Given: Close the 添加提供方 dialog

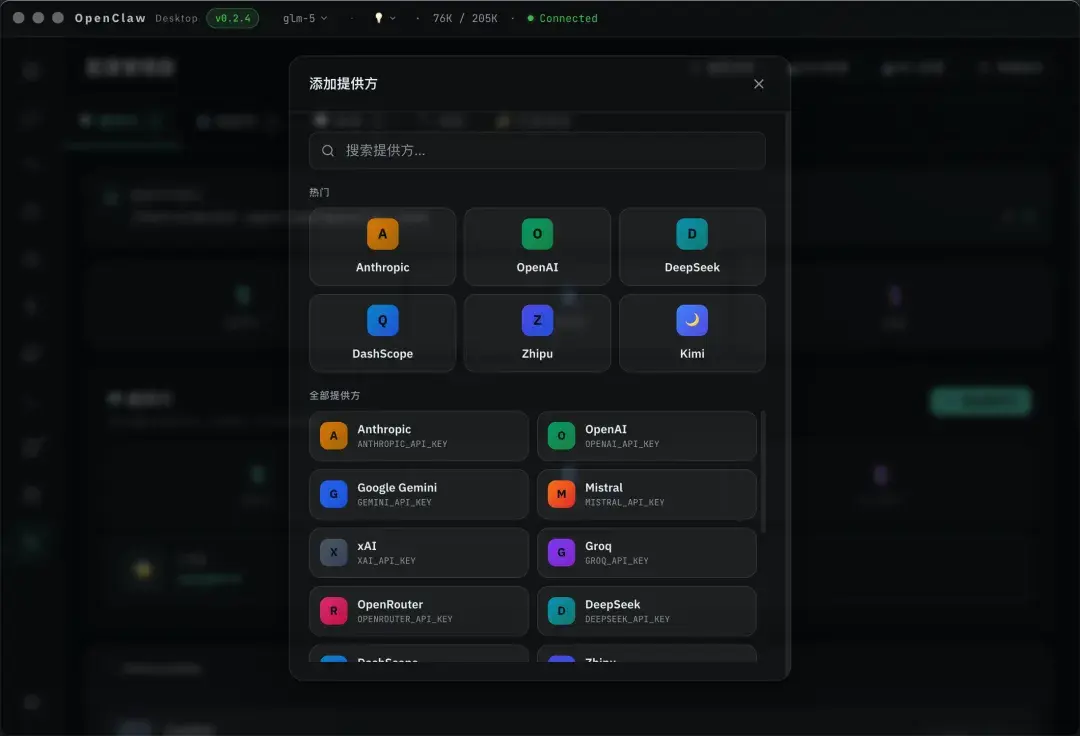Looking at the screenshot, I should coord(758,84).
